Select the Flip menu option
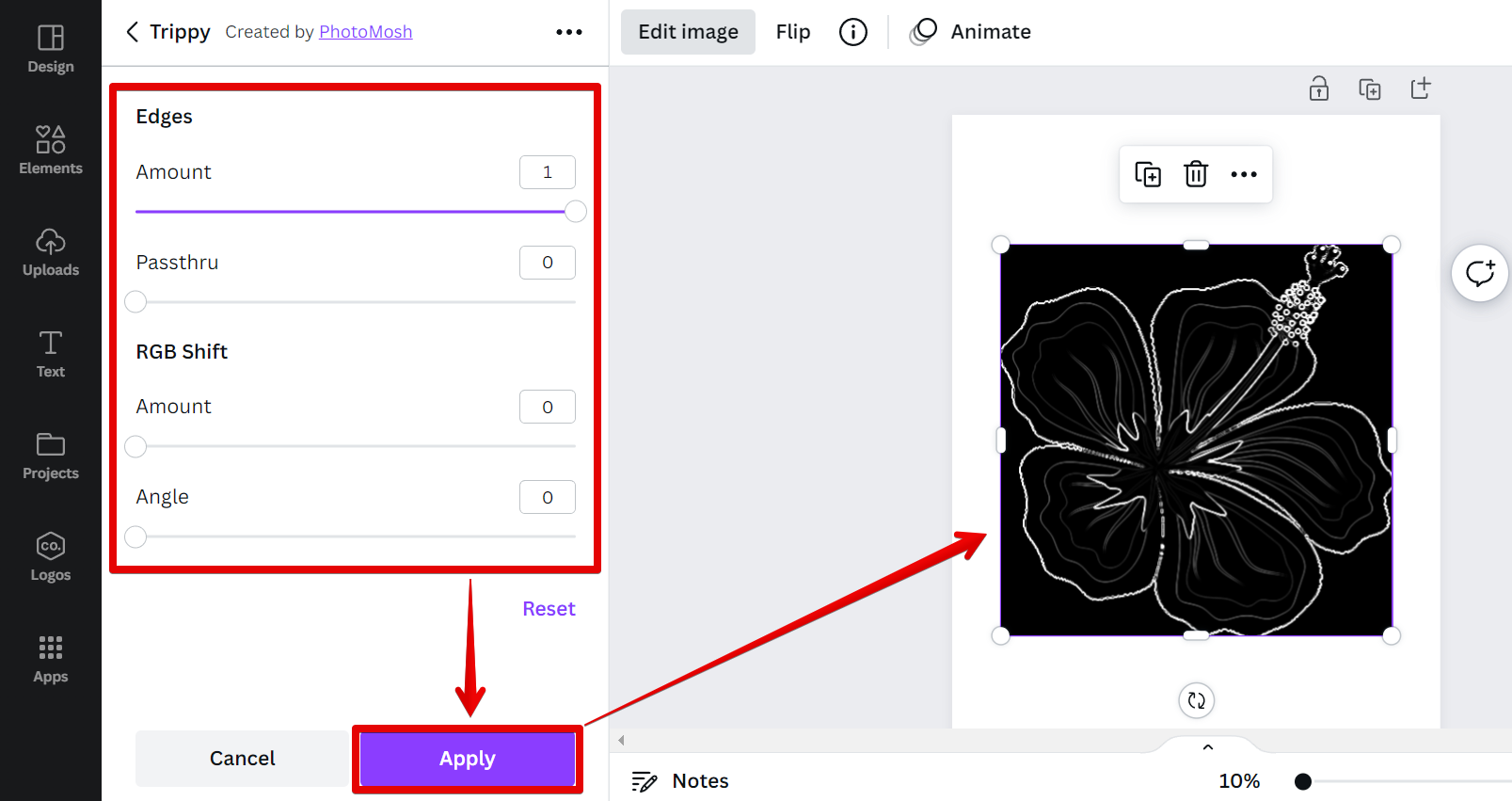The image size is (1512, 801). (x=793, y=32)
